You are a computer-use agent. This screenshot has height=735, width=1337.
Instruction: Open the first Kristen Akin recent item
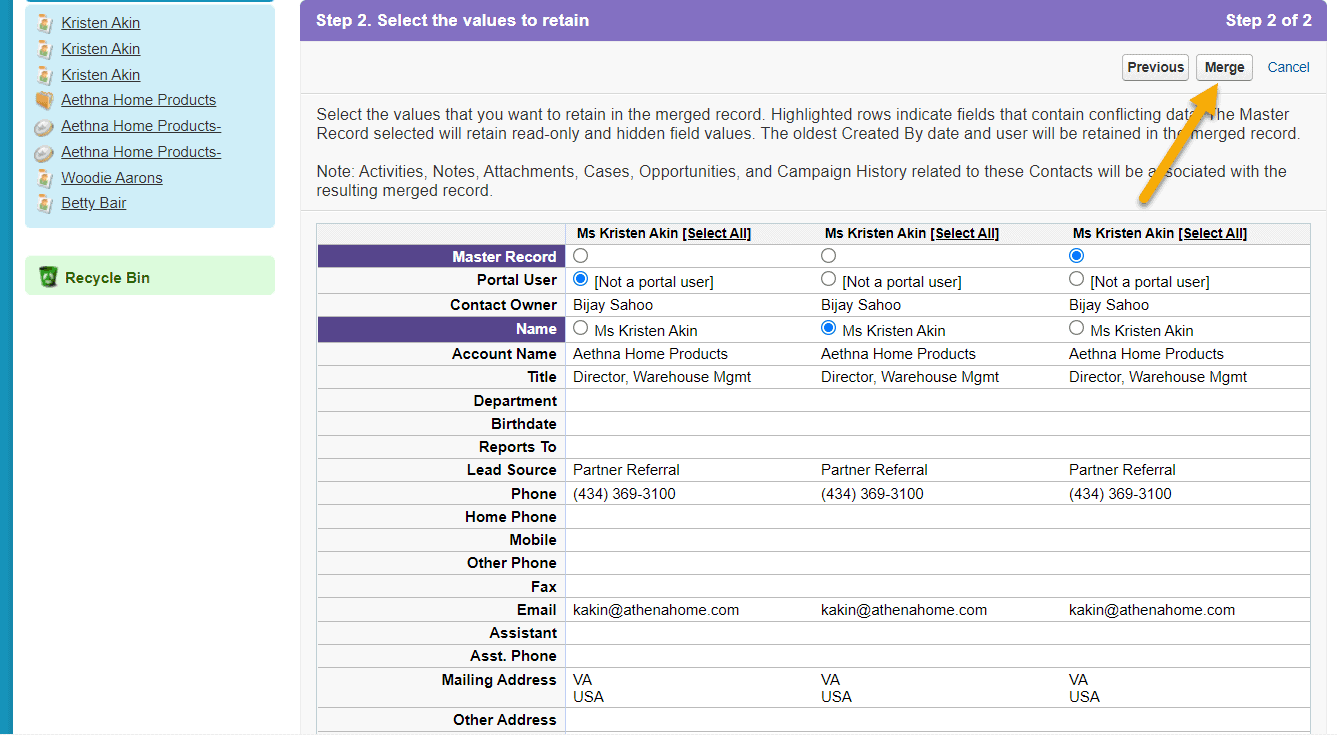pos(100,22)
